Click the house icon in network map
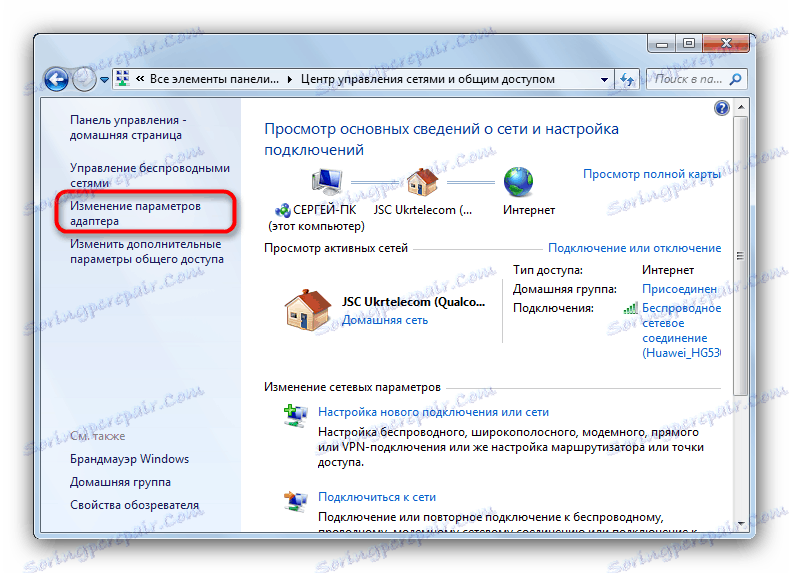This screenshot has height=573, width=790. click(x=422, y=182)
